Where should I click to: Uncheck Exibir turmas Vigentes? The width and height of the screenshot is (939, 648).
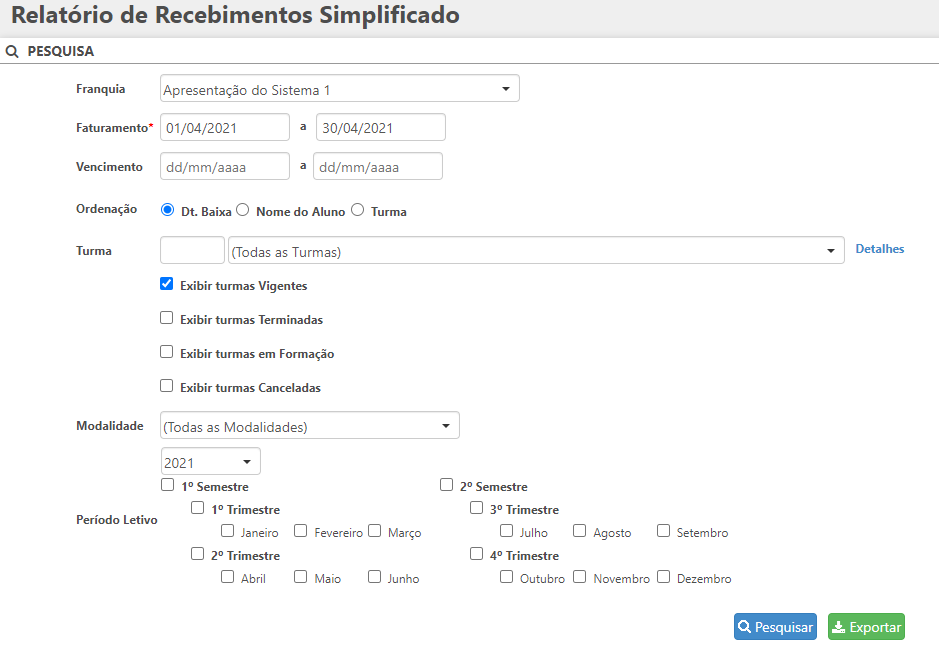click(167, 284)
